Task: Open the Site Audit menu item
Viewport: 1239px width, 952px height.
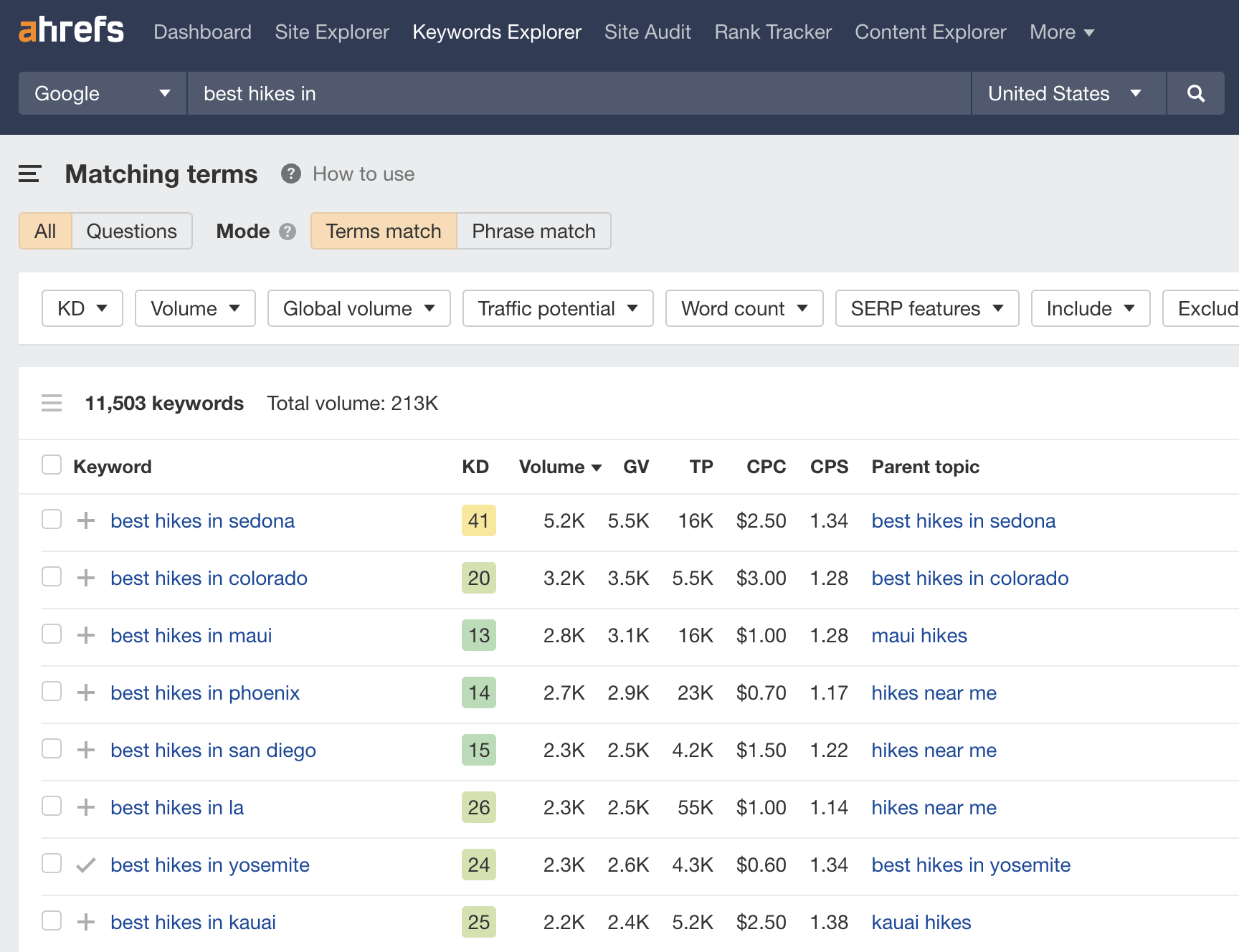Action: click(x=647, y=32)
